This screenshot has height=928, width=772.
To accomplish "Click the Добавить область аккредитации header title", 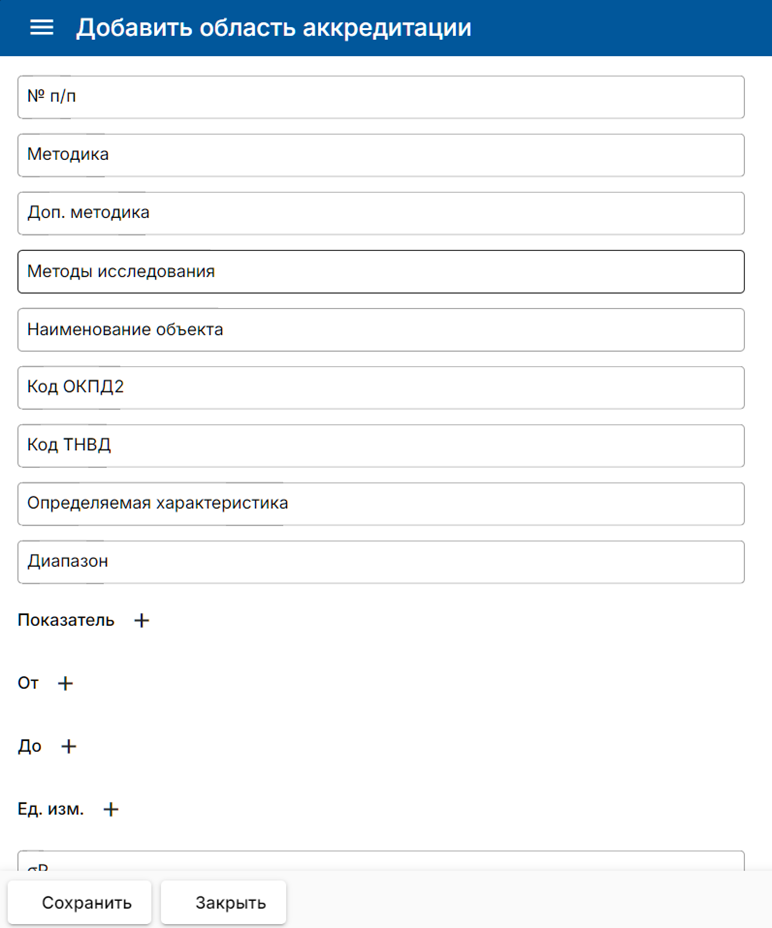I will tap(273, 28).
